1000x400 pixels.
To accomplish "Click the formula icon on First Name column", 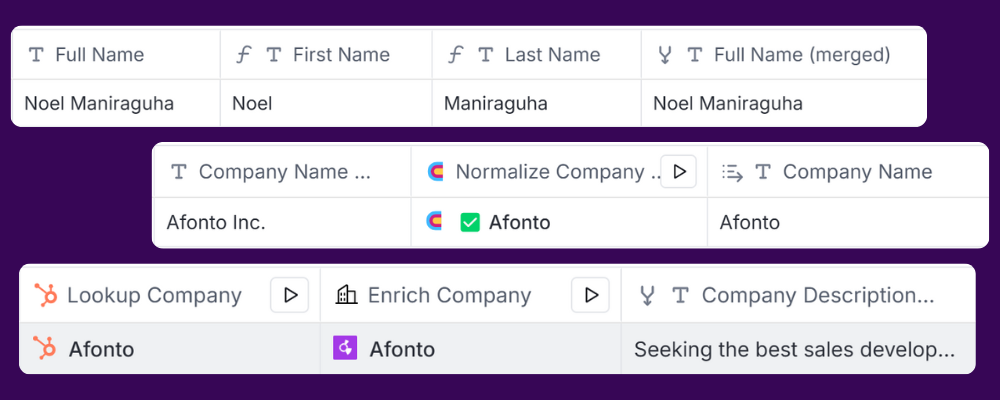I will 242,55.
